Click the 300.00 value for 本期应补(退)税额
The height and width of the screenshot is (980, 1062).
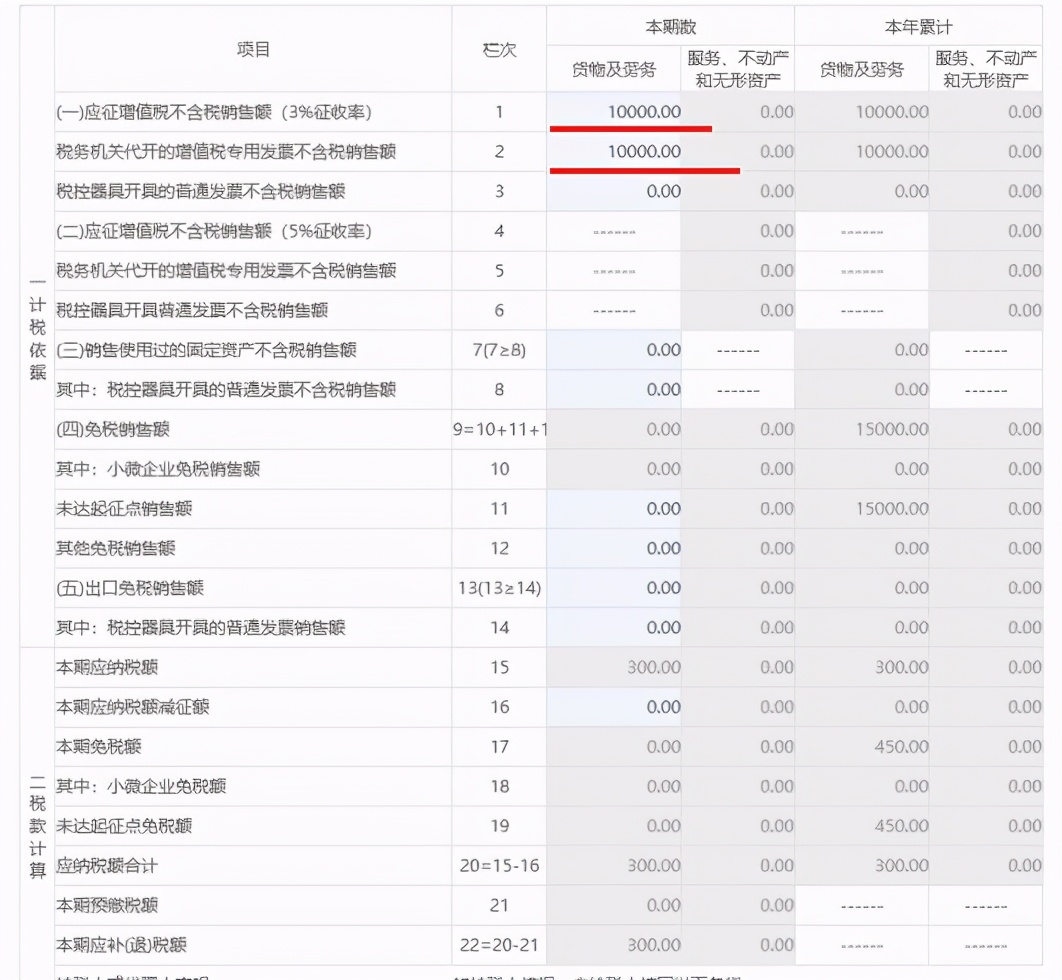[x=655, y=944]
